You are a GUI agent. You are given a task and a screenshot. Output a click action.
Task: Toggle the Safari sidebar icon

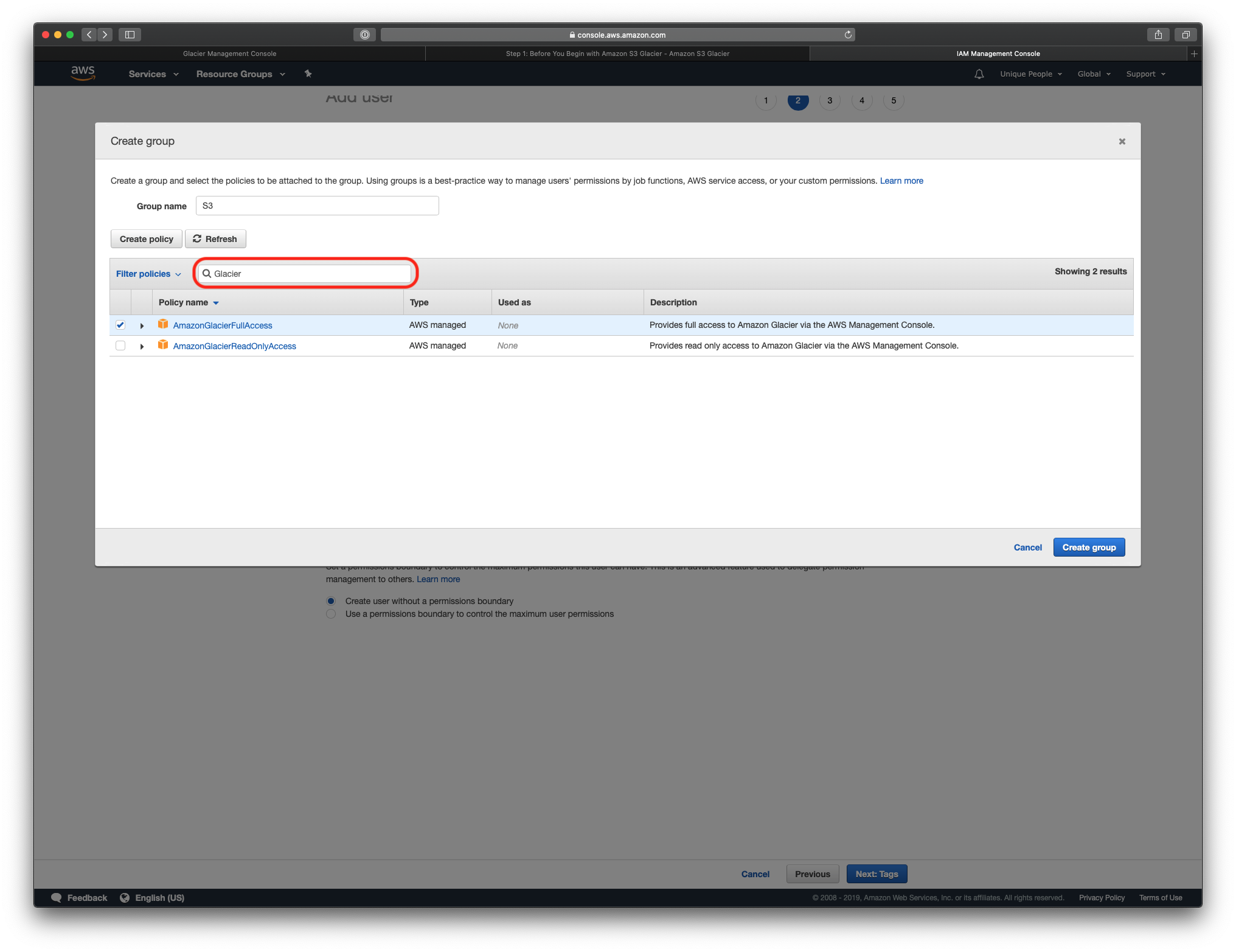tap(130, 35)
